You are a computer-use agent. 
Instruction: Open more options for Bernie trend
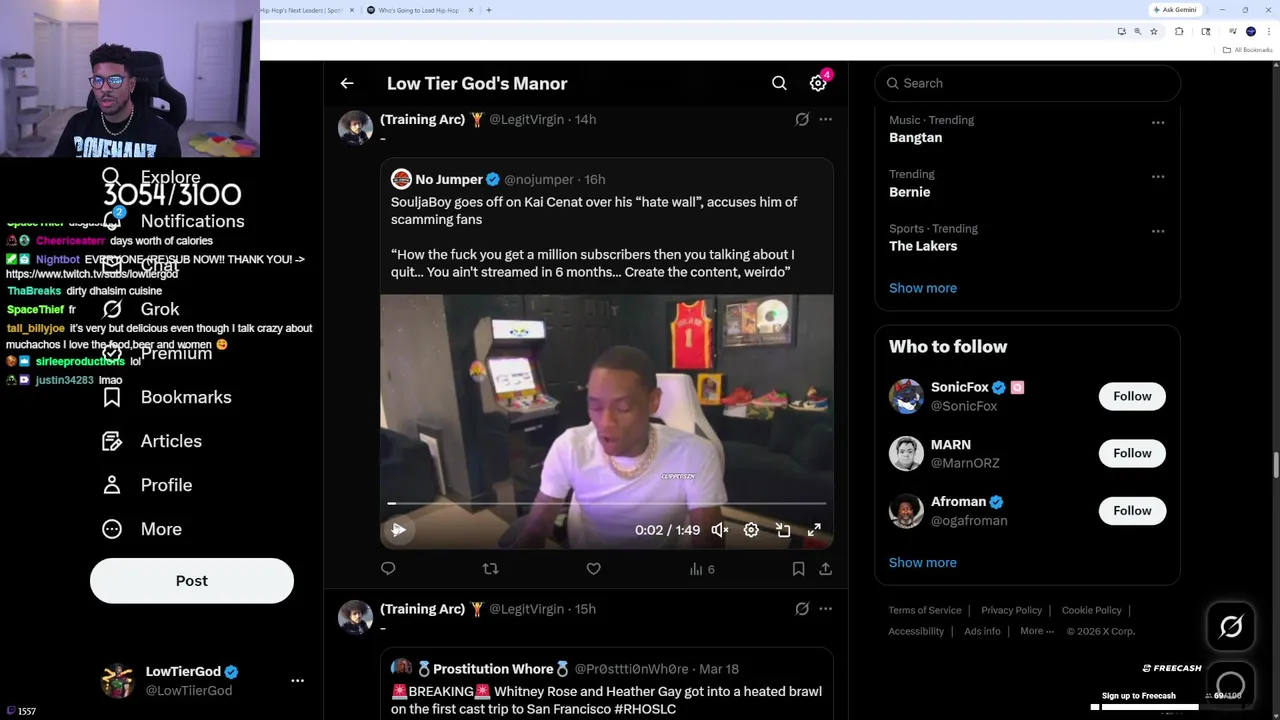click(1158, 177)
